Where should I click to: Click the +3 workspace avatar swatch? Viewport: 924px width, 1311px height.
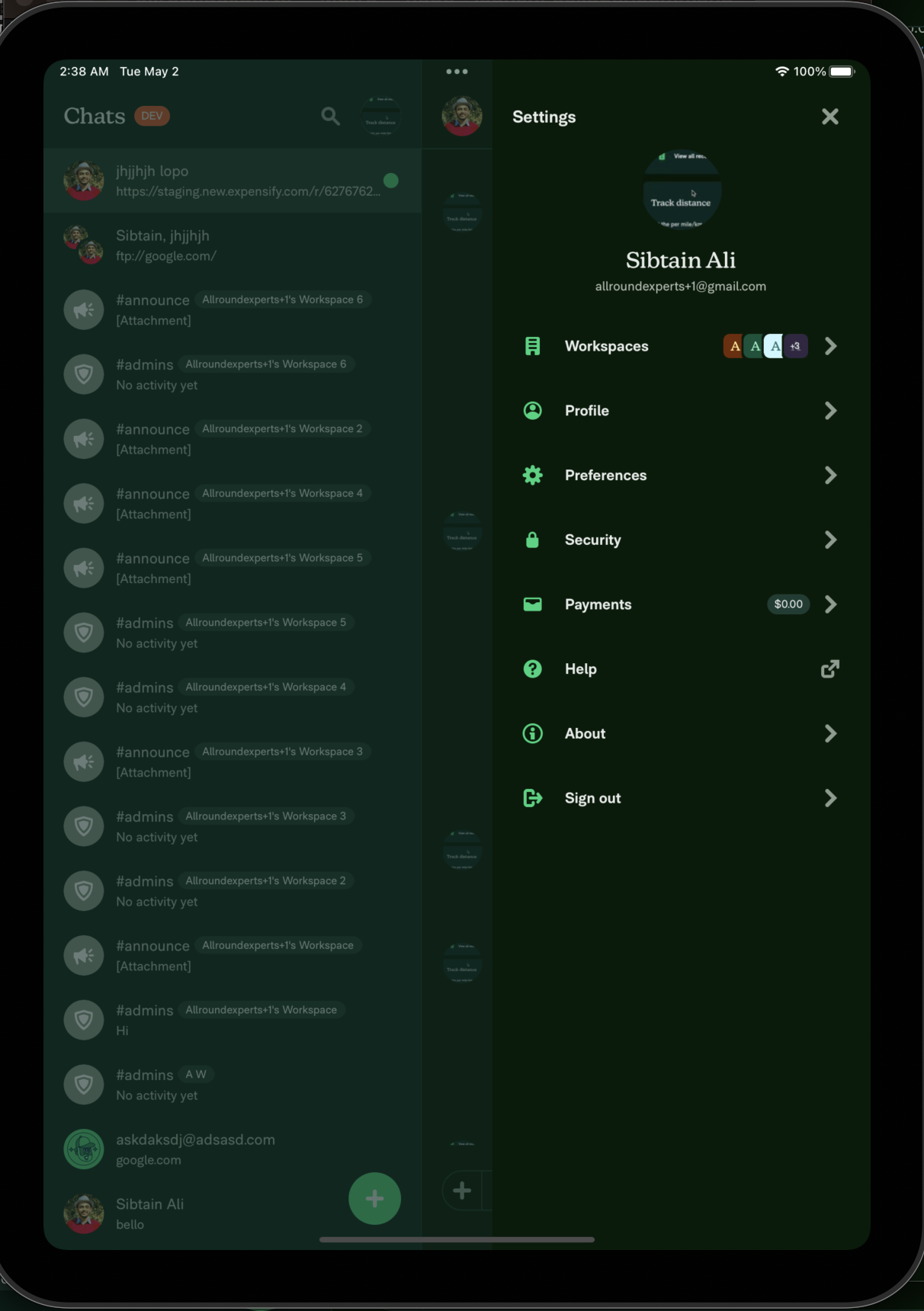coord(796,346)
